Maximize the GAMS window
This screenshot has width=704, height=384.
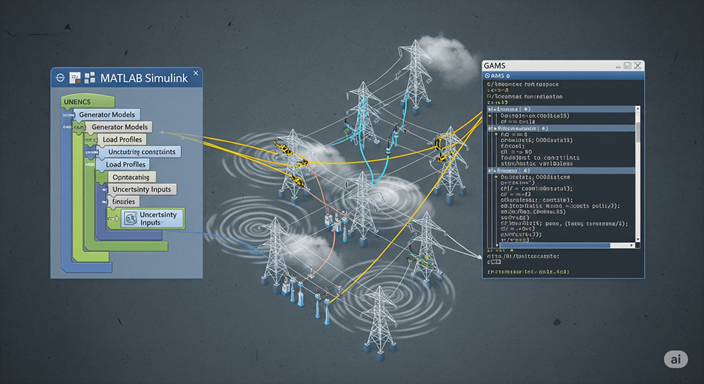click(627, 66)
